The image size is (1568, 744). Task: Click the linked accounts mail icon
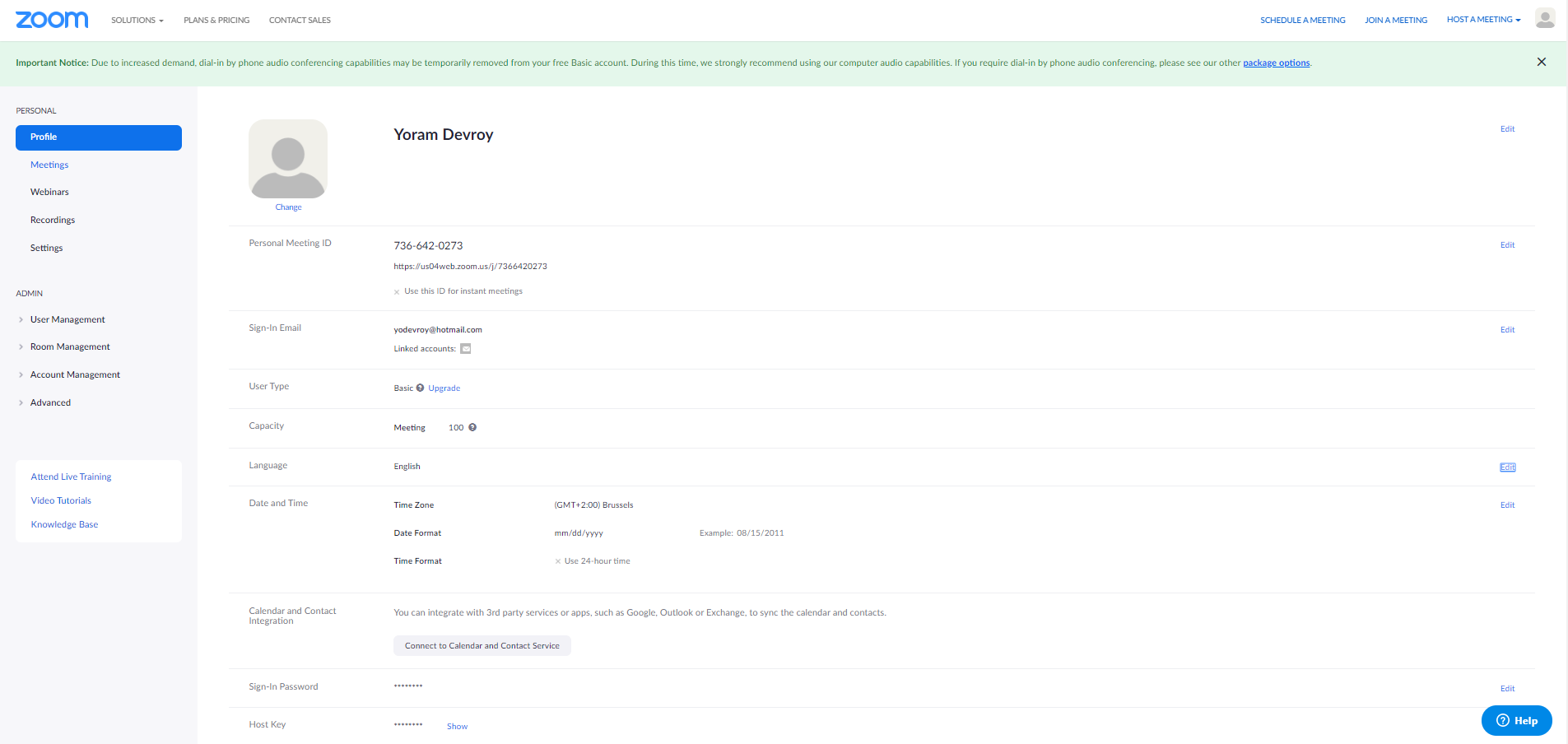[465, 348]
